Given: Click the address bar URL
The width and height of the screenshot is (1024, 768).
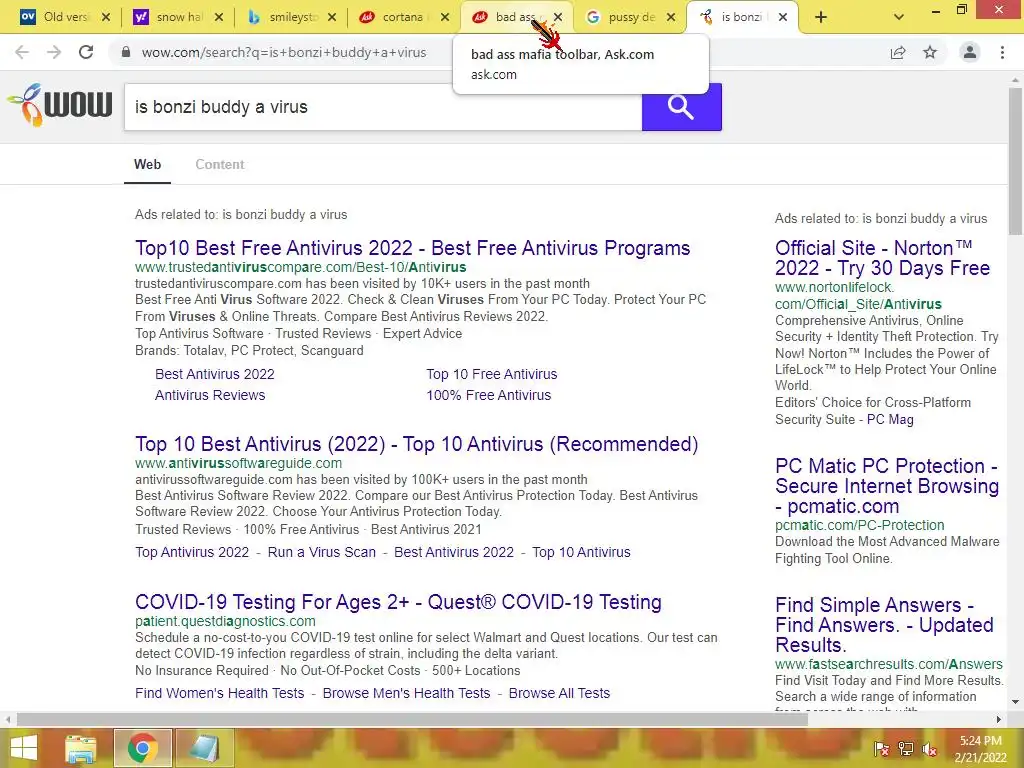Looking at the screenshot, I should coord(283,52).
